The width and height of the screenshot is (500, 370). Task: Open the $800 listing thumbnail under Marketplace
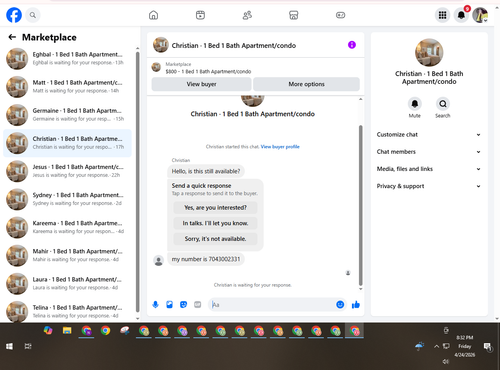tap(156, 67)
